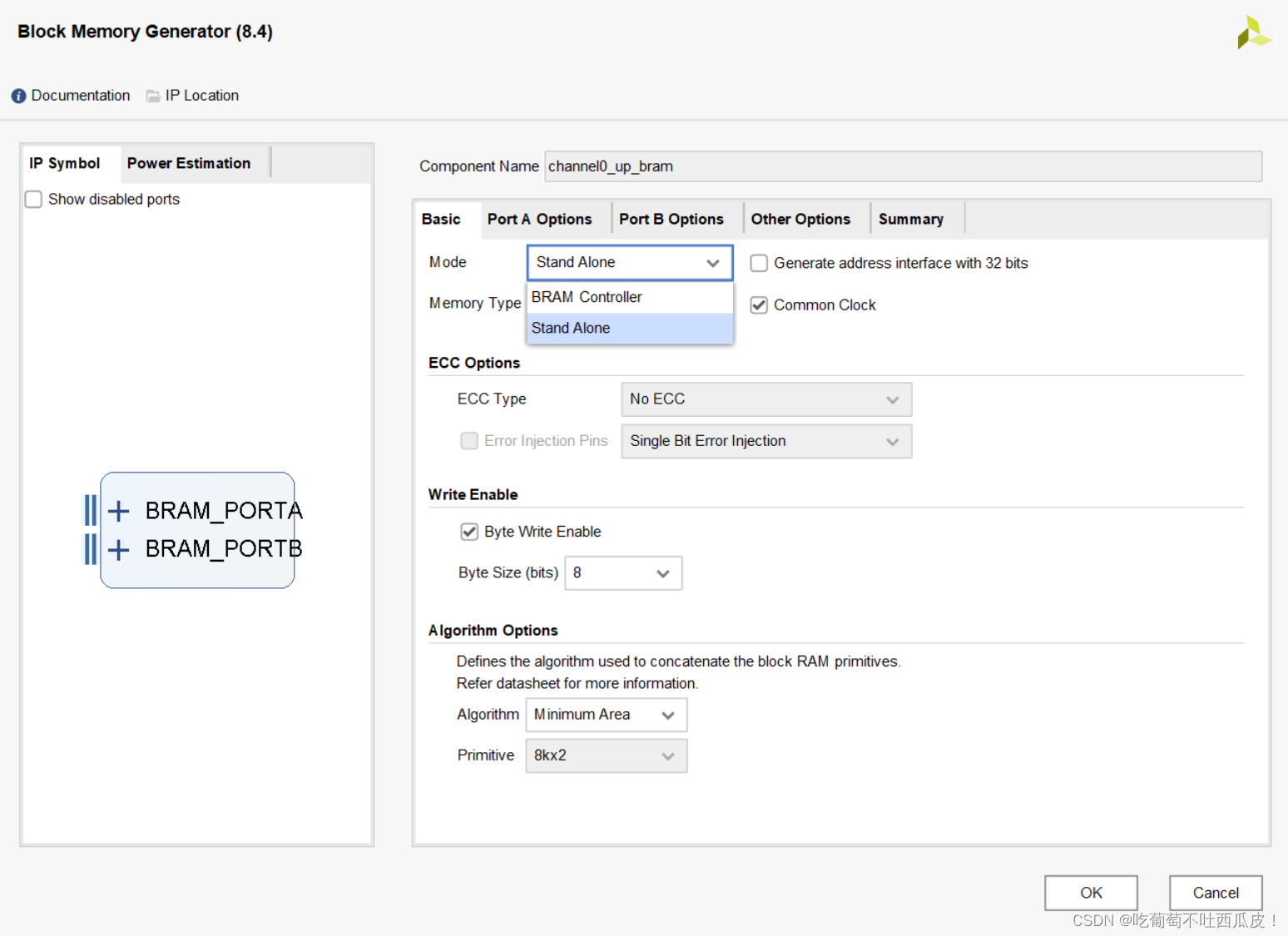The image size is (1288, 936).
Task: Click the Component Name input field
Action: pyautogui.click(x=903, y=166)
